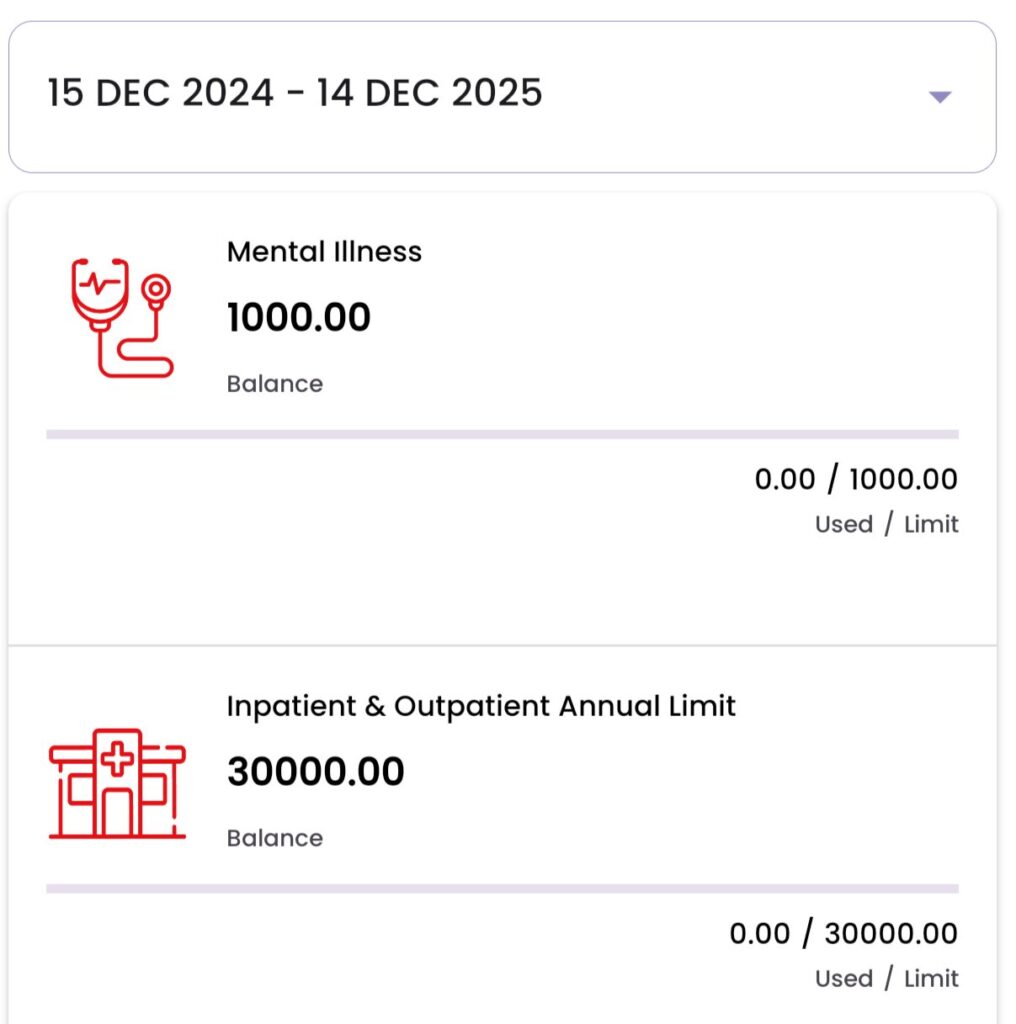Click the red hospital building icon
1016x1024 pixels.
click(118, 784)
